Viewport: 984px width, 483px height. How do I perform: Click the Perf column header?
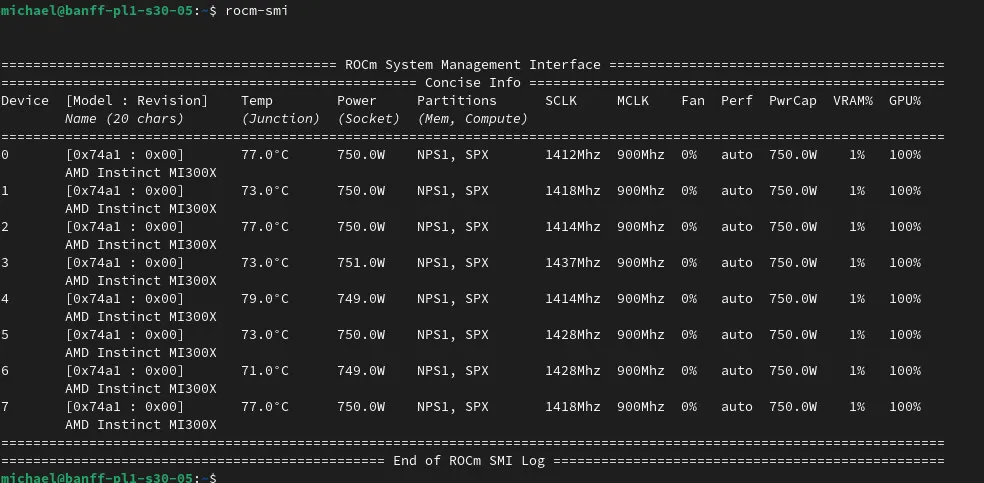[736, 100]
